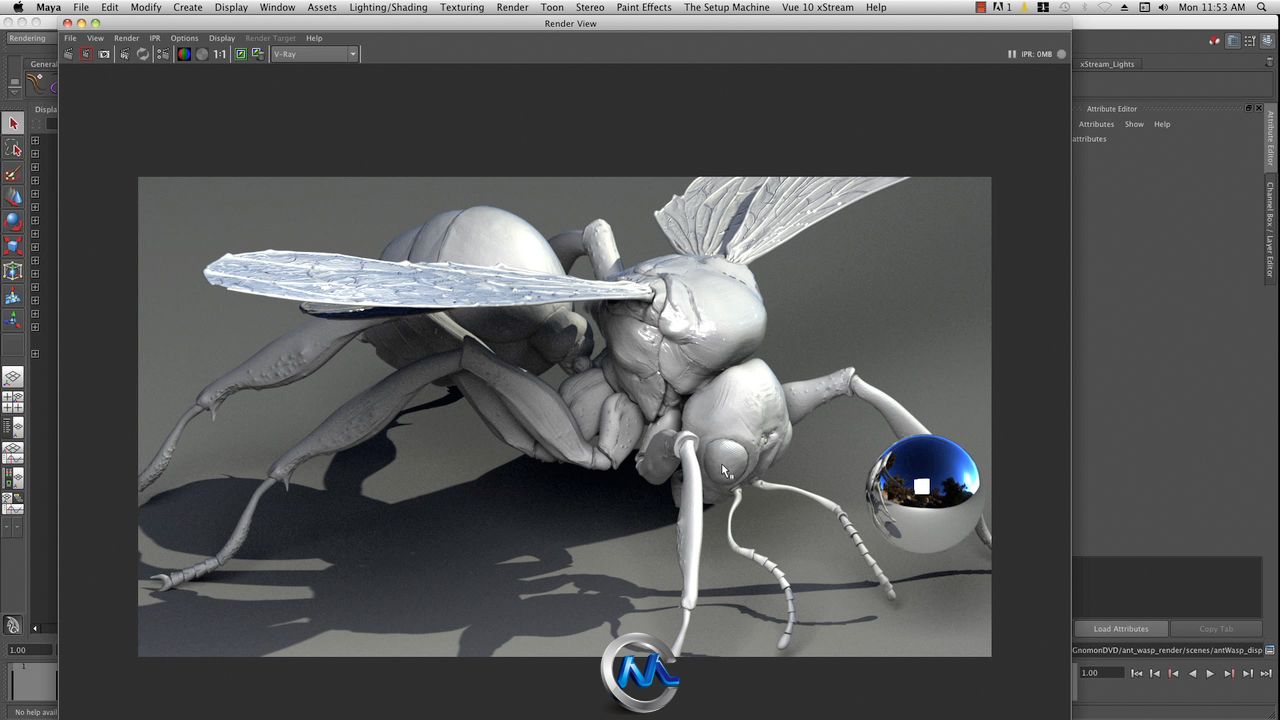This screenshot has height=720, width=1280.
Task: Open Lighting/Shading in Maya menu bar
Action: click(388, 7)
